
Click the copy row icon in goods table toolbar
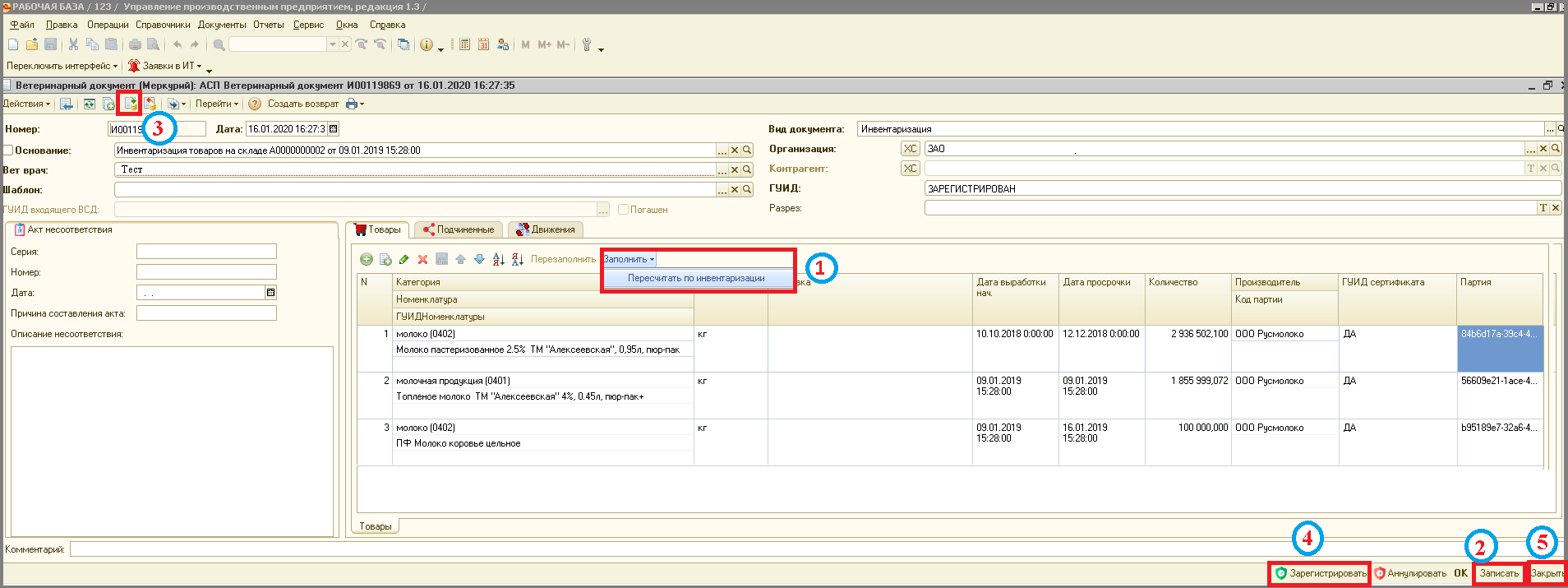385,259
